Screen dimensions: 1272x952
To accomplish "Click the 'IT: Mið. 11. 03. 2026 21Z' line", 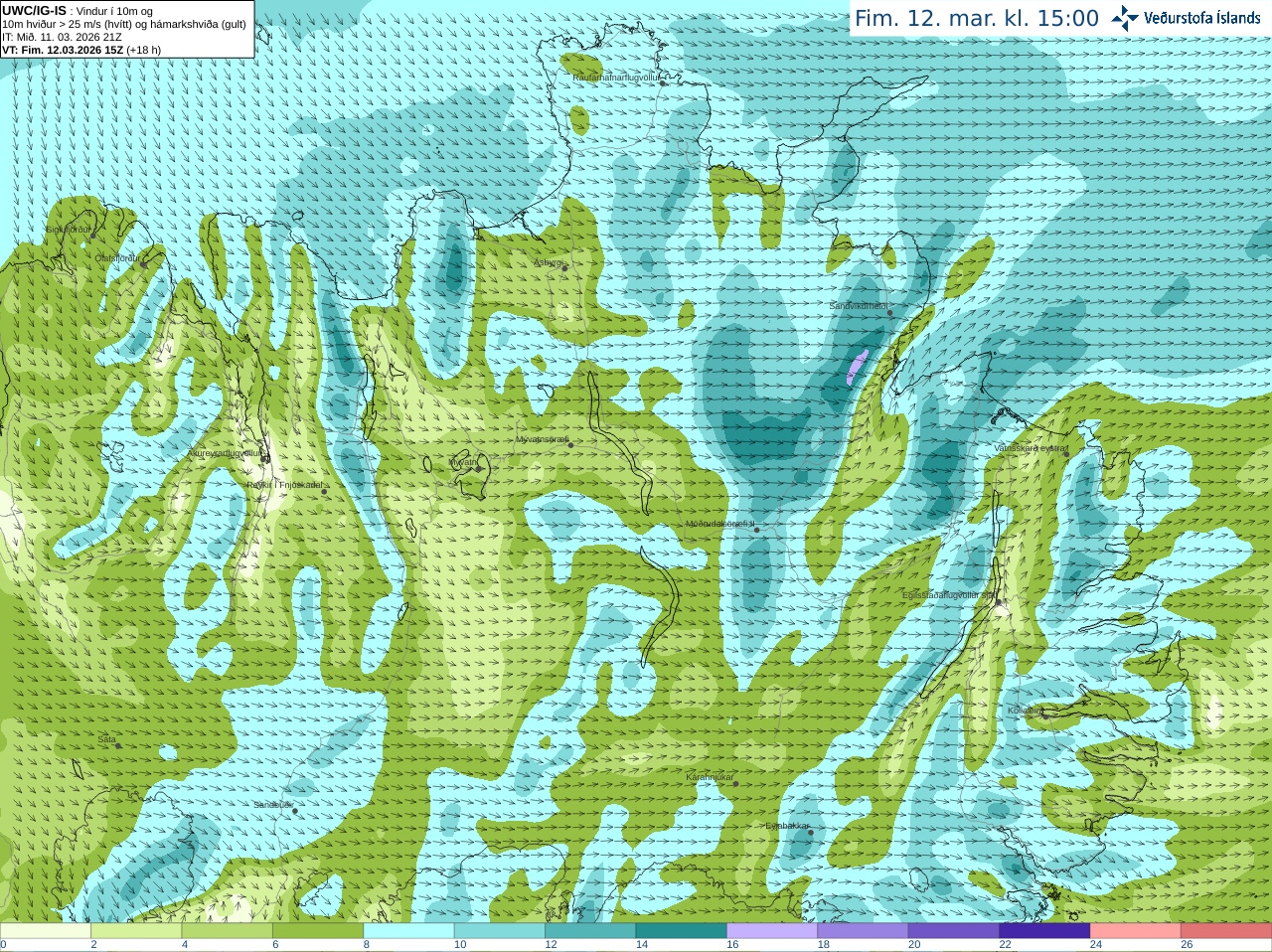I will (x=62, y=37).
